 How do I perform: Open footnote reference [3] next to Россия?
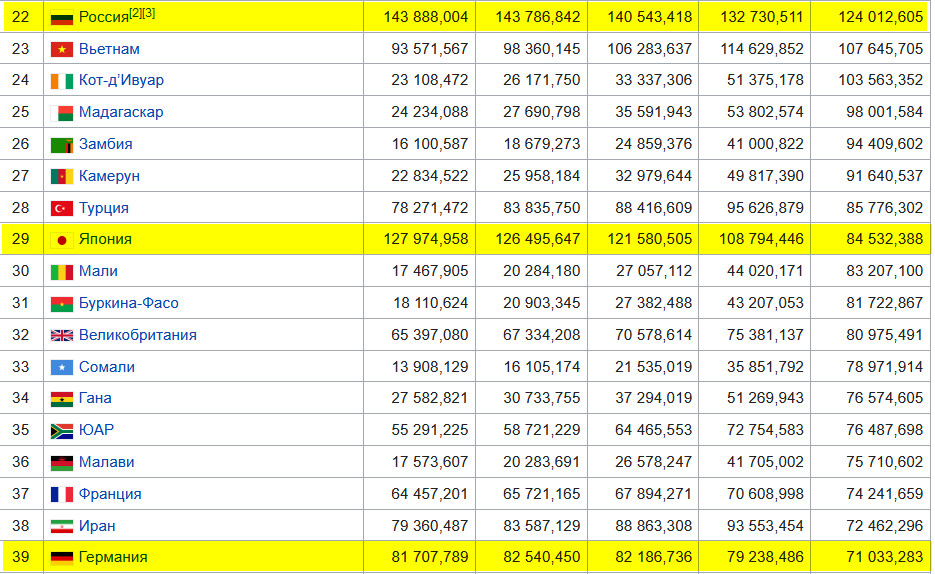point(149,13)
